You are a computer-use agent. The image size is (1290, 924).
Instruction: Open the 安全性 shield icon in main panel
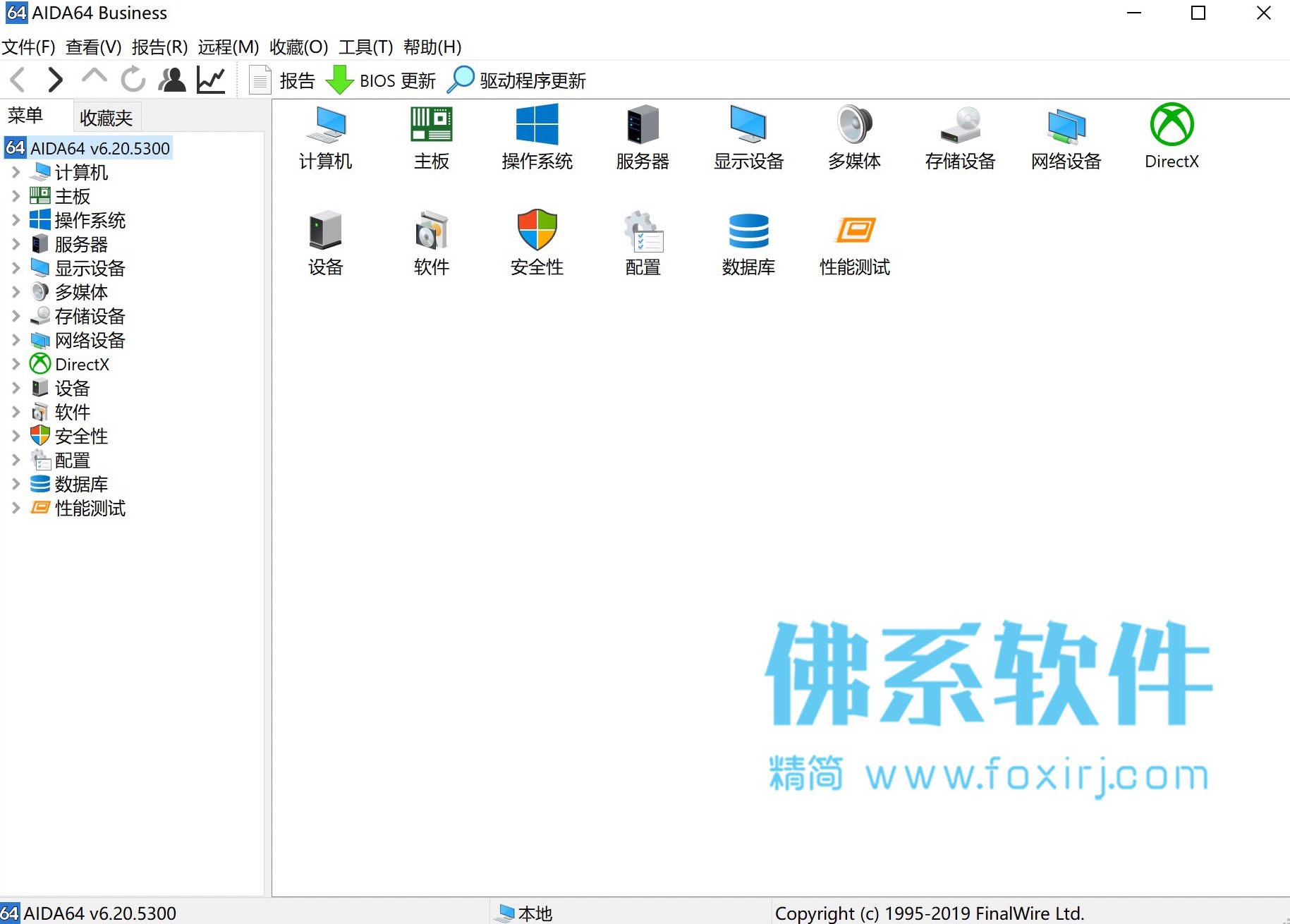pos(537,230)
